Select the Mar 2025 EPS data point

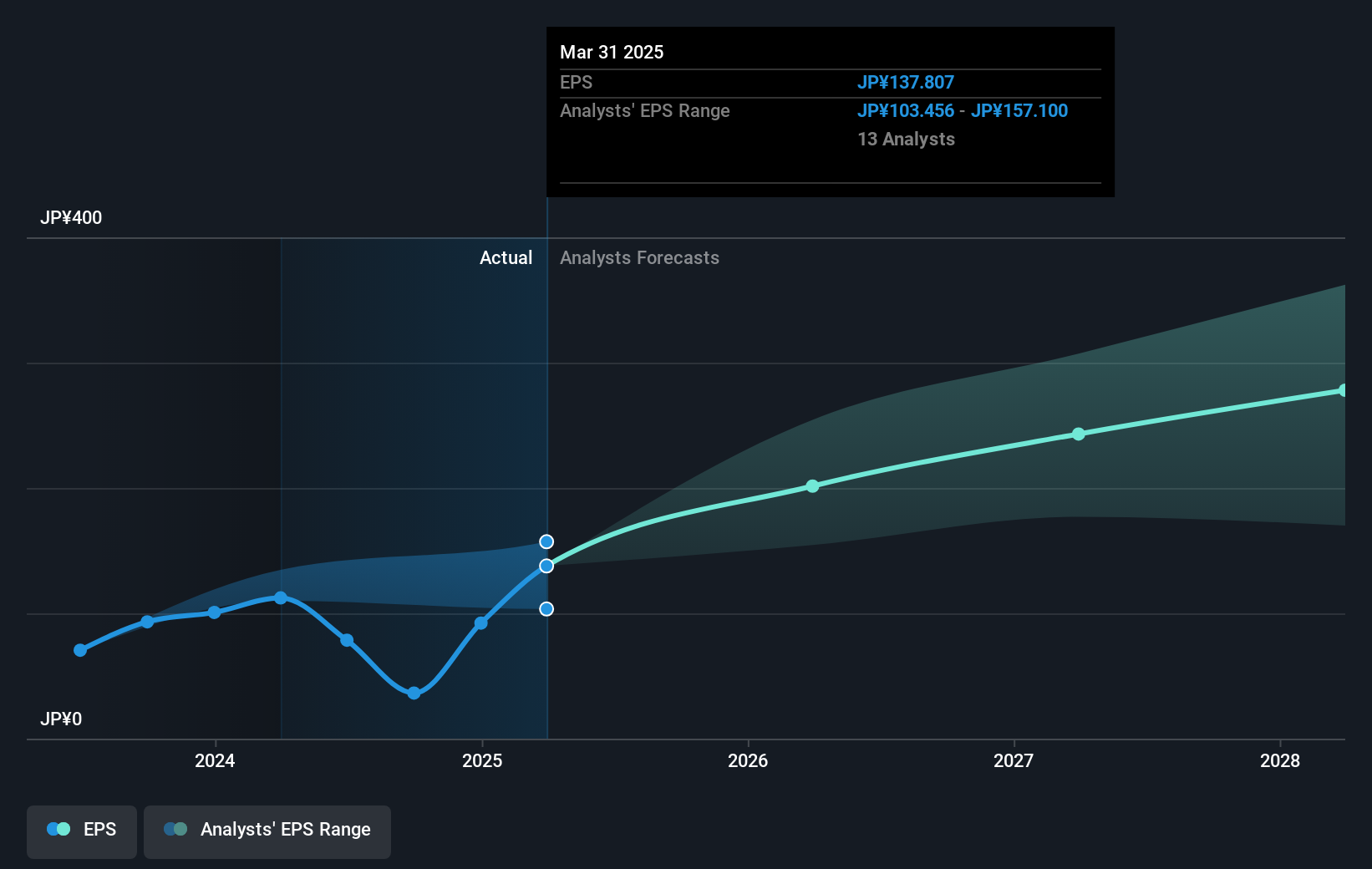point(546,566)
